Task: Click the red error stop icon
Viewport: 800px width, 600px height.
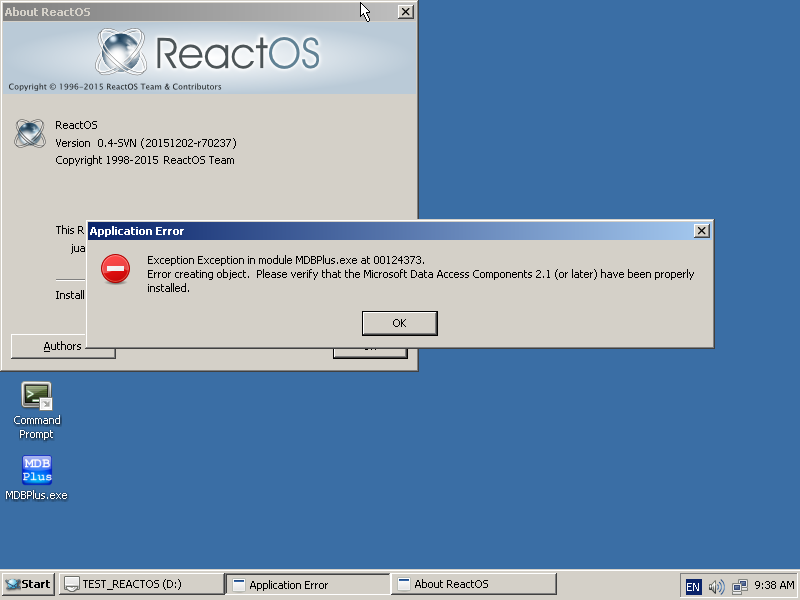Action: (115, 268)
